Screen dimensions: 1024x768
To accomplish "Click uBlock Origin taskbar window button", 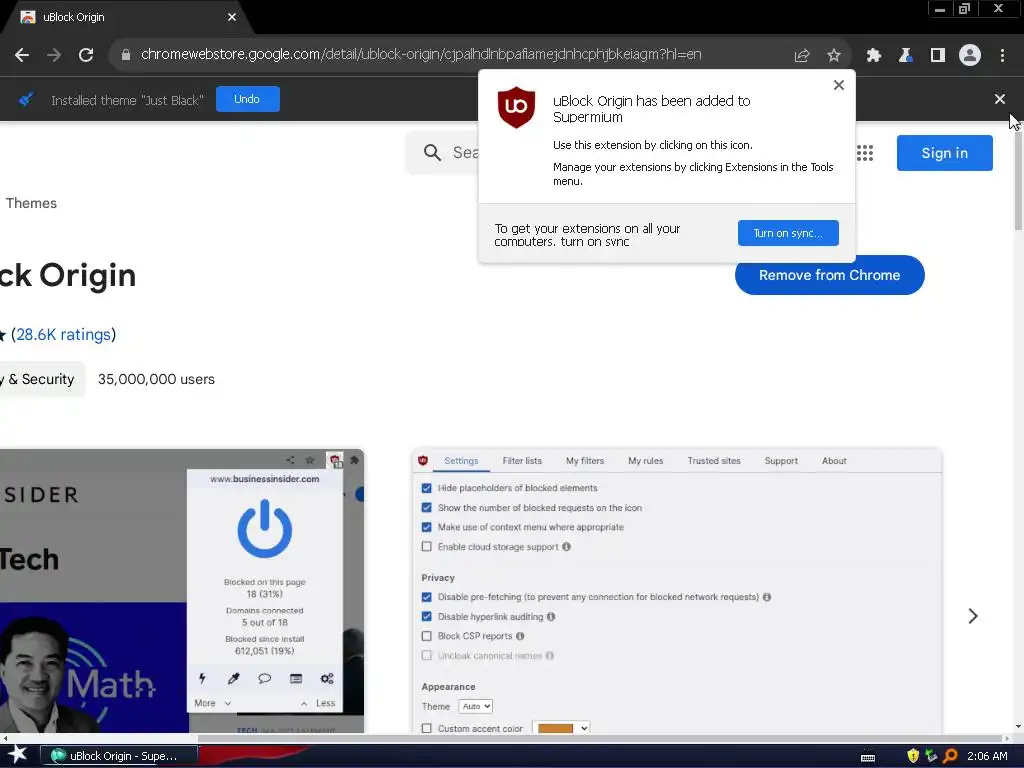I will tap(119, 756).
